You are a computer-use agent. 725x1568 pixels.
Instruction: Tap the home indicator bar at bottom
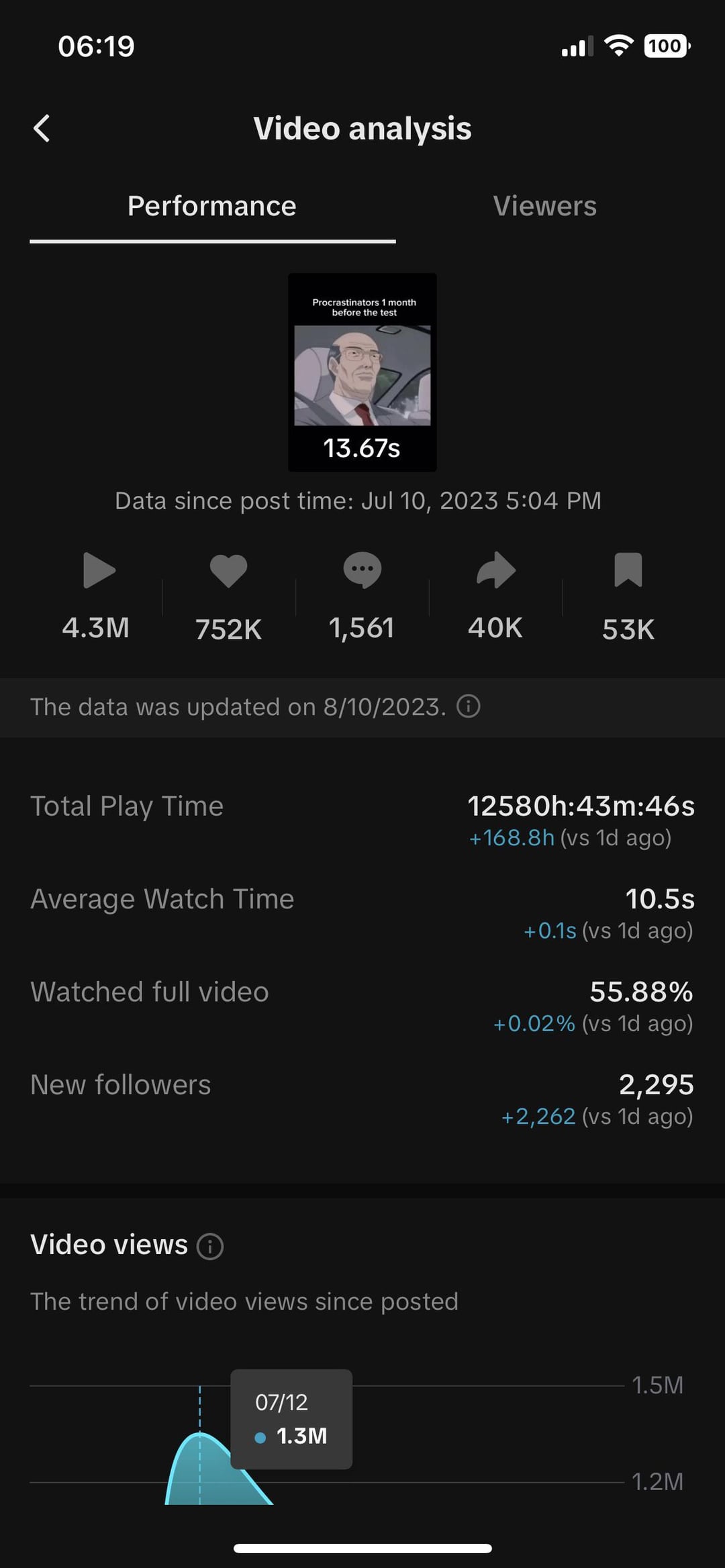click(362, 1549)
